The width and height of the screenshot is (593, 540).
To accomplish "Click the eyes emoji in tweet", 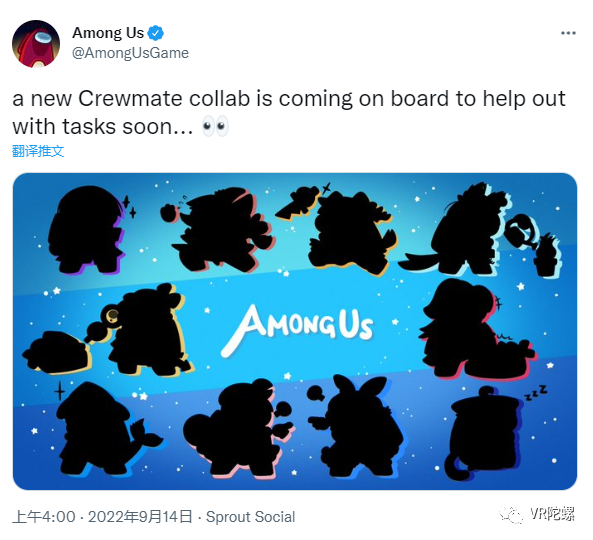I will pyautogui.click(x=215, y=126).
